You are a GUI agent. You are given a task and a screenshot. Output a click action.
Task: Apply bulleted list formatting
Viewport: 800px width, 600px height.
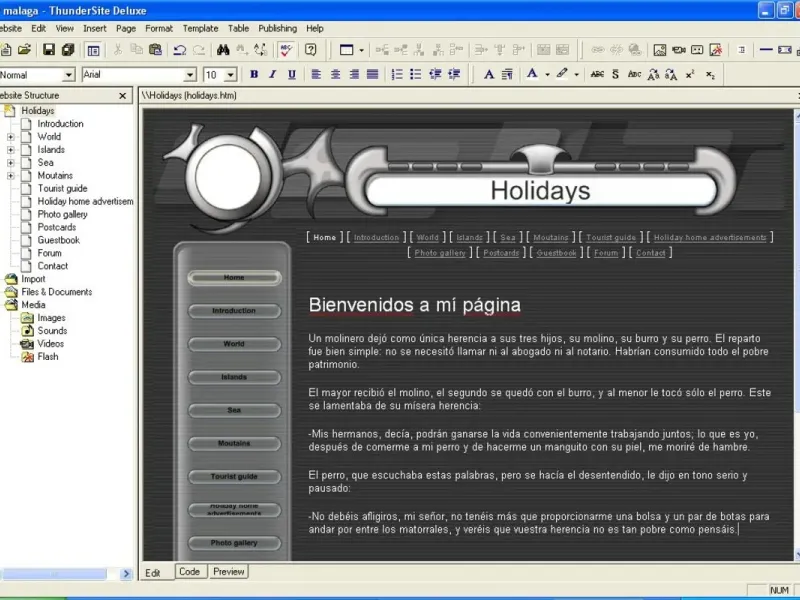tap(416, 74)
